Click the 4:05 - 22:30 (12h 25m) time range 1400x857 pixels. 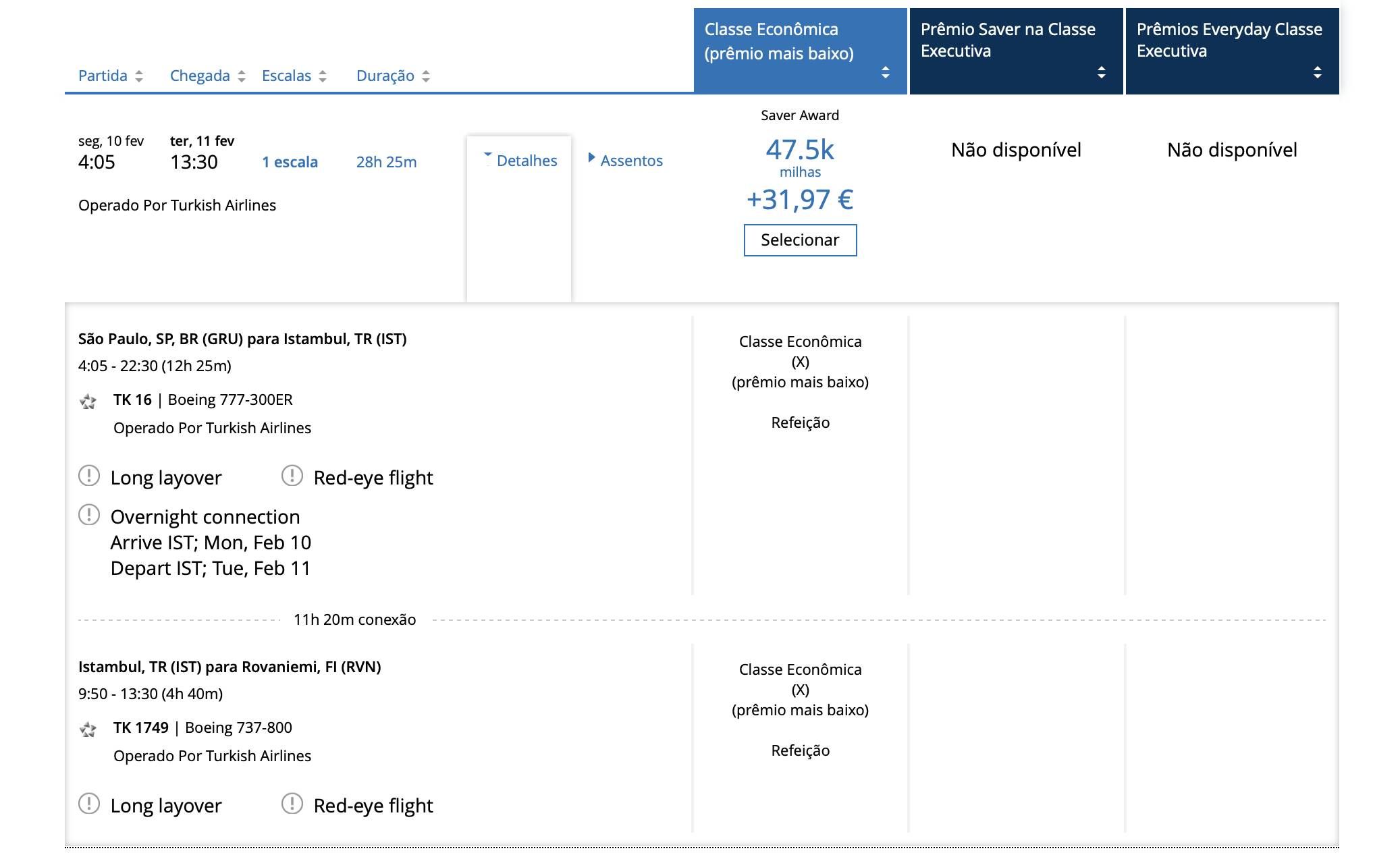[x=155, y=366]
